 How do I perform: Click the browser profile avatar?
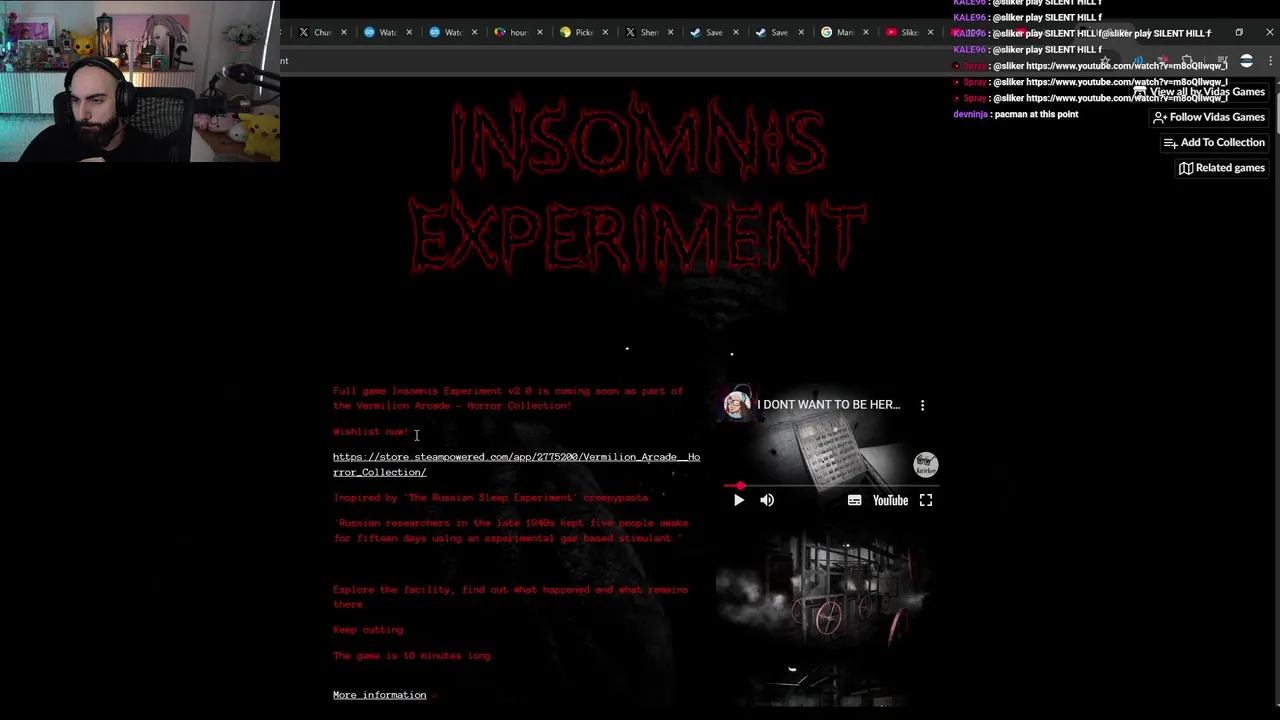tap(1246, 61)
